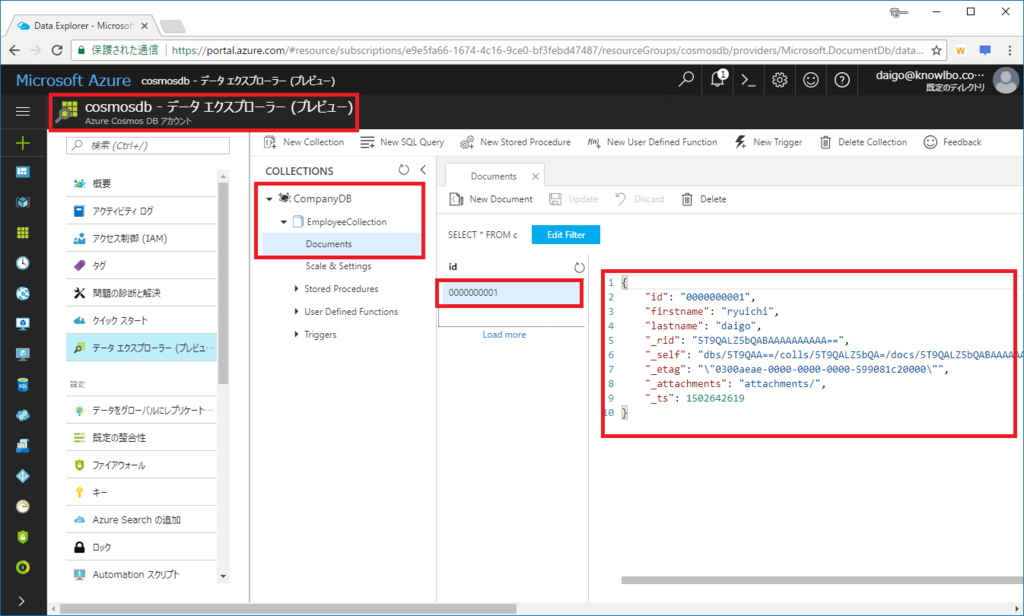Select document id 0000000001

click(509, 293)
